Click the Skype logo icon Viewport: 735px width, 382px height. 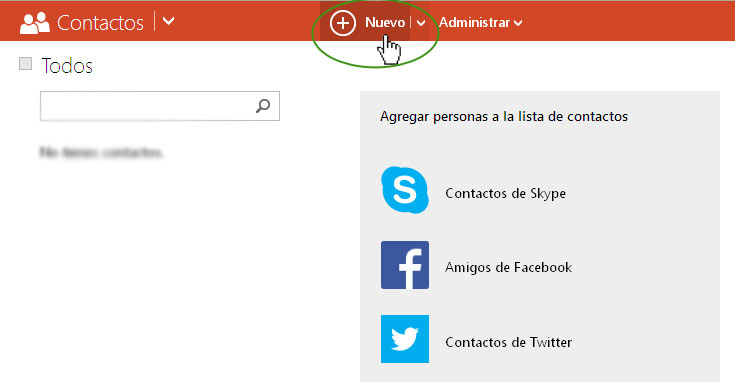405,190
